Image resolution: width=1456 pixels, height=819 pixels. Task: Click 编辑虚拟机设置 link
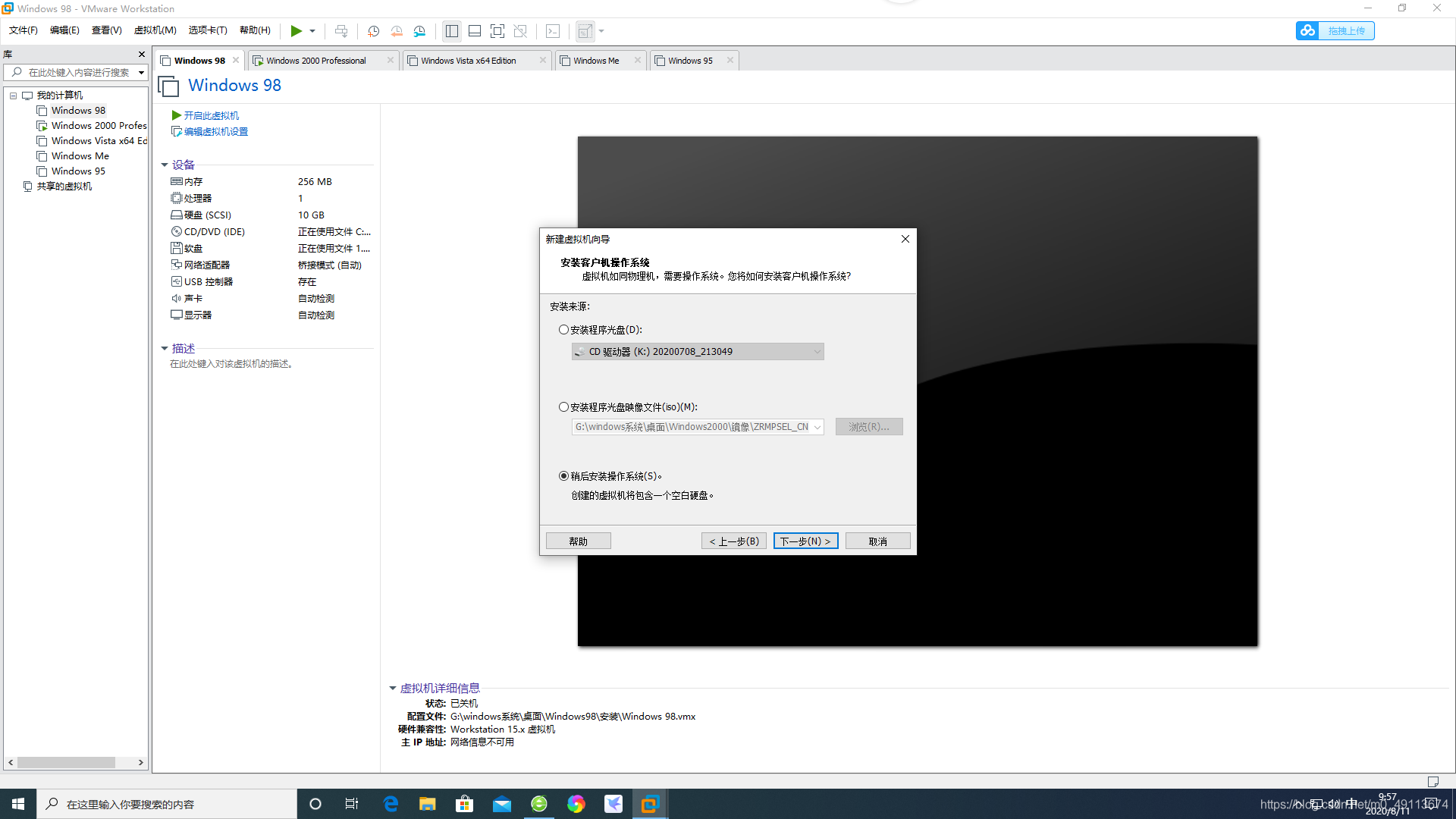coord(215,132)
